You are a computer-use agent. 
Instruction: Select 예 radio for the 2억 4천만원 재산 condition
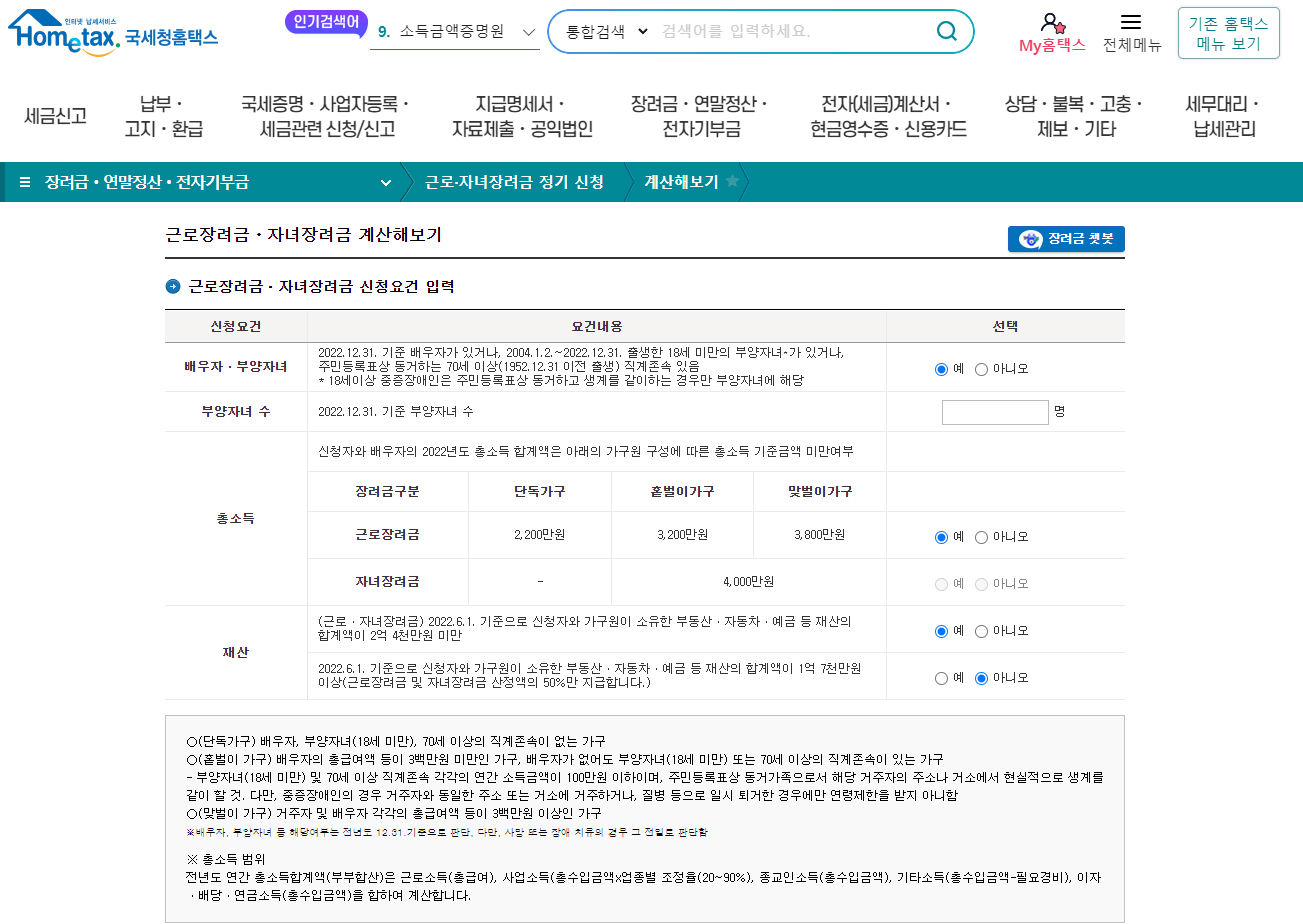click(942, 630)
